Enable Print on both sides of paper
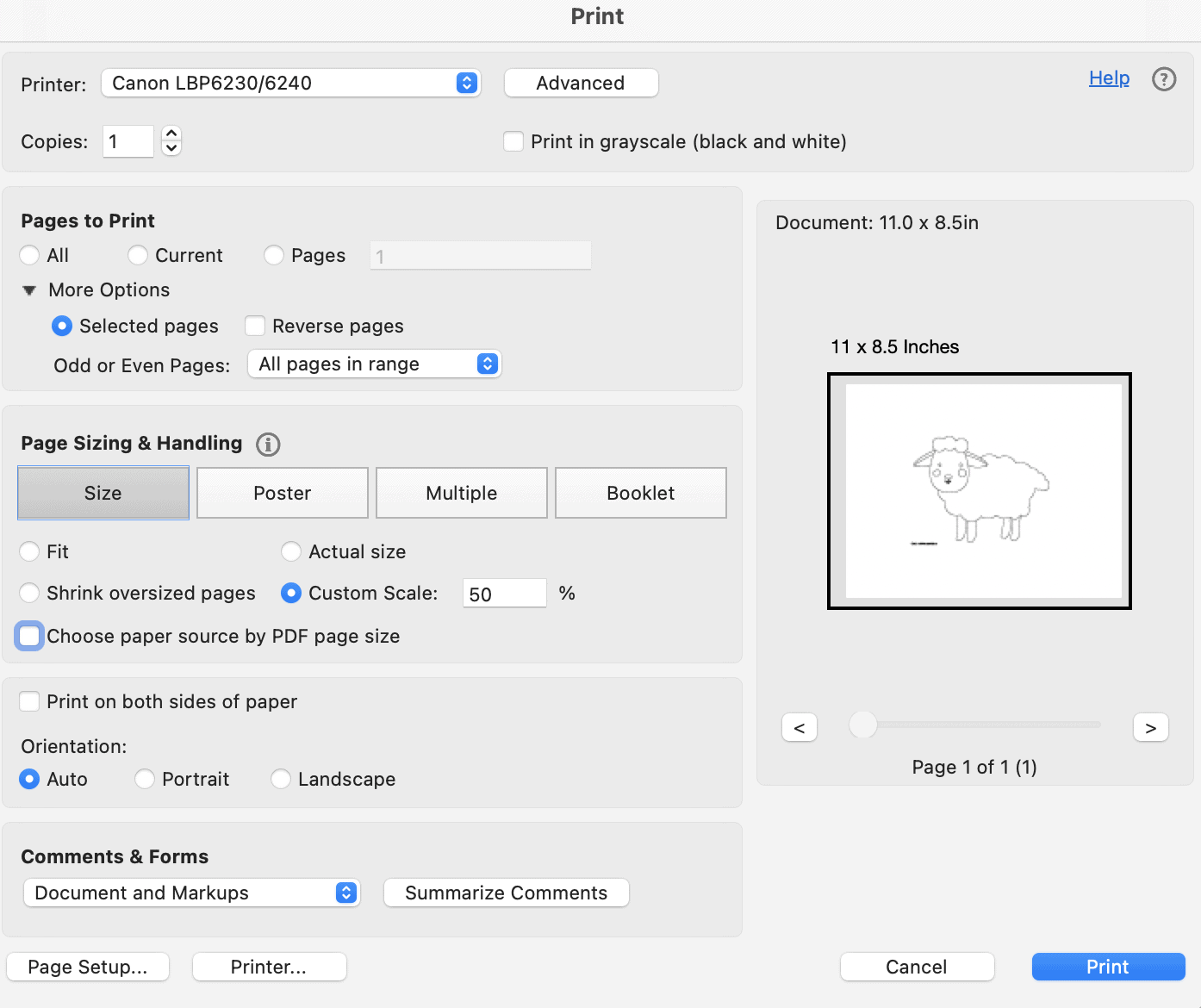1201x1008 pixels. coord(29,701)
